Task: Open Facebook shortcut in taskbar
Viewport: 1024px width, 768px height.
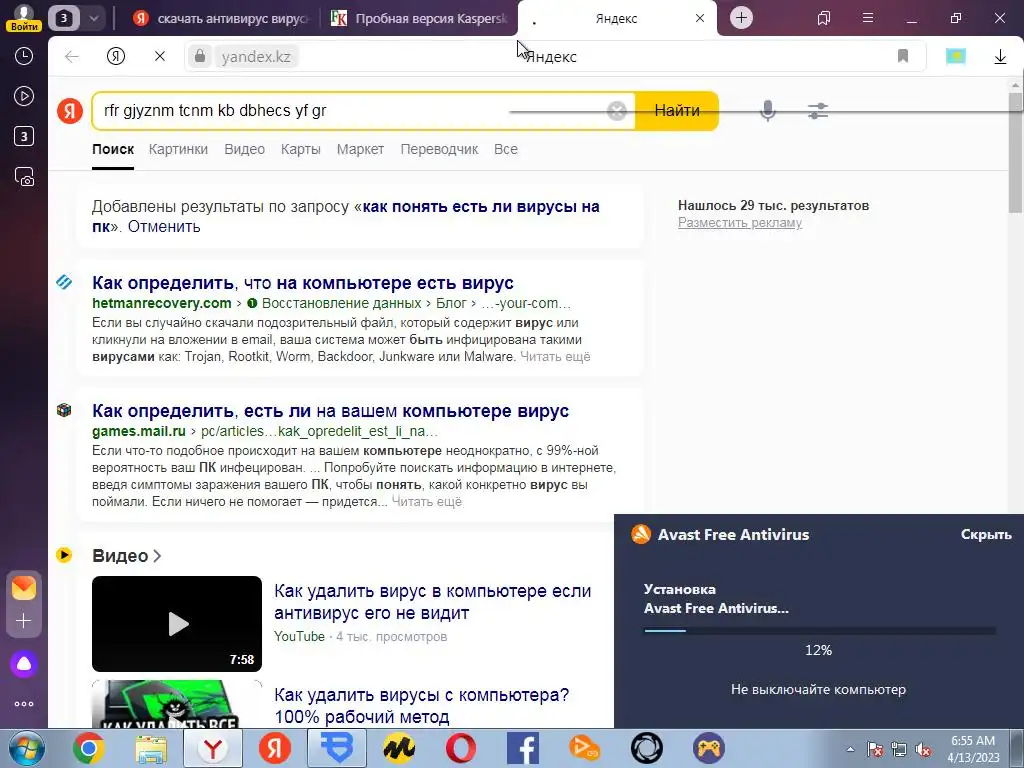Action: tap(522, 748)
